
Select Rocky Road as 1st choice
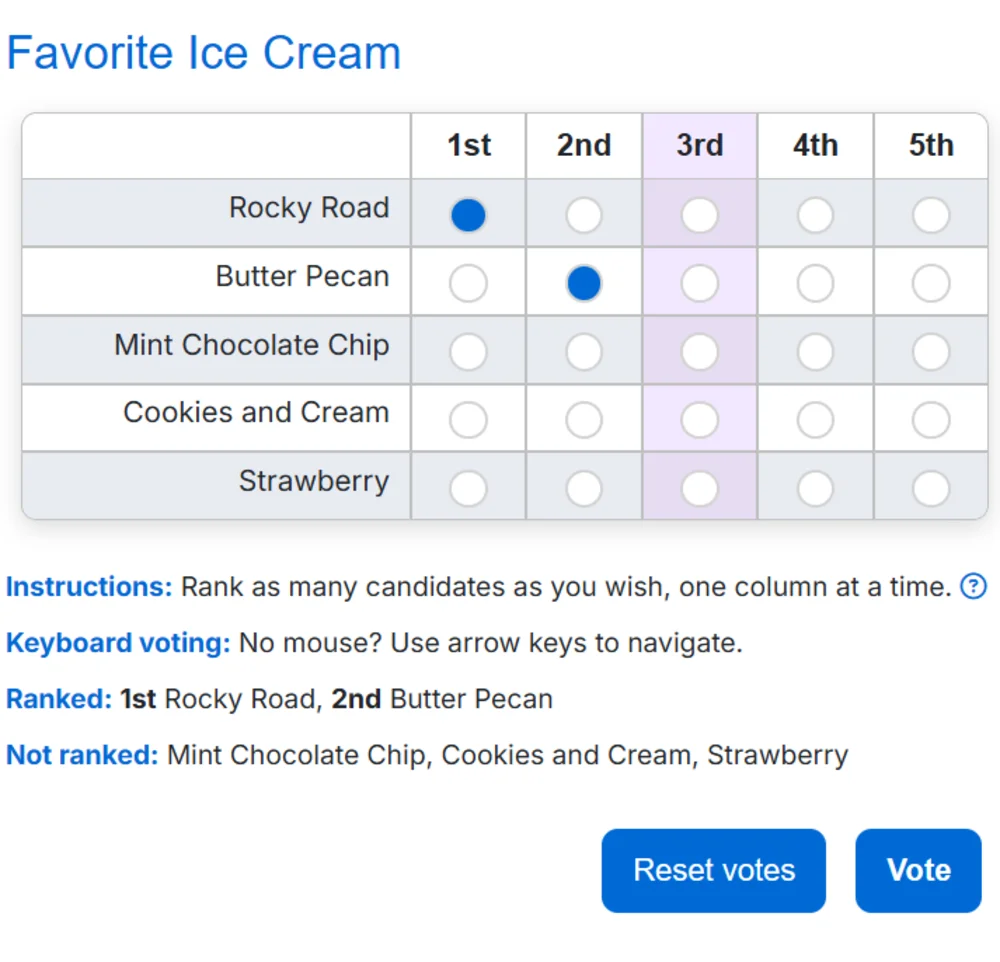click(467, 214)
